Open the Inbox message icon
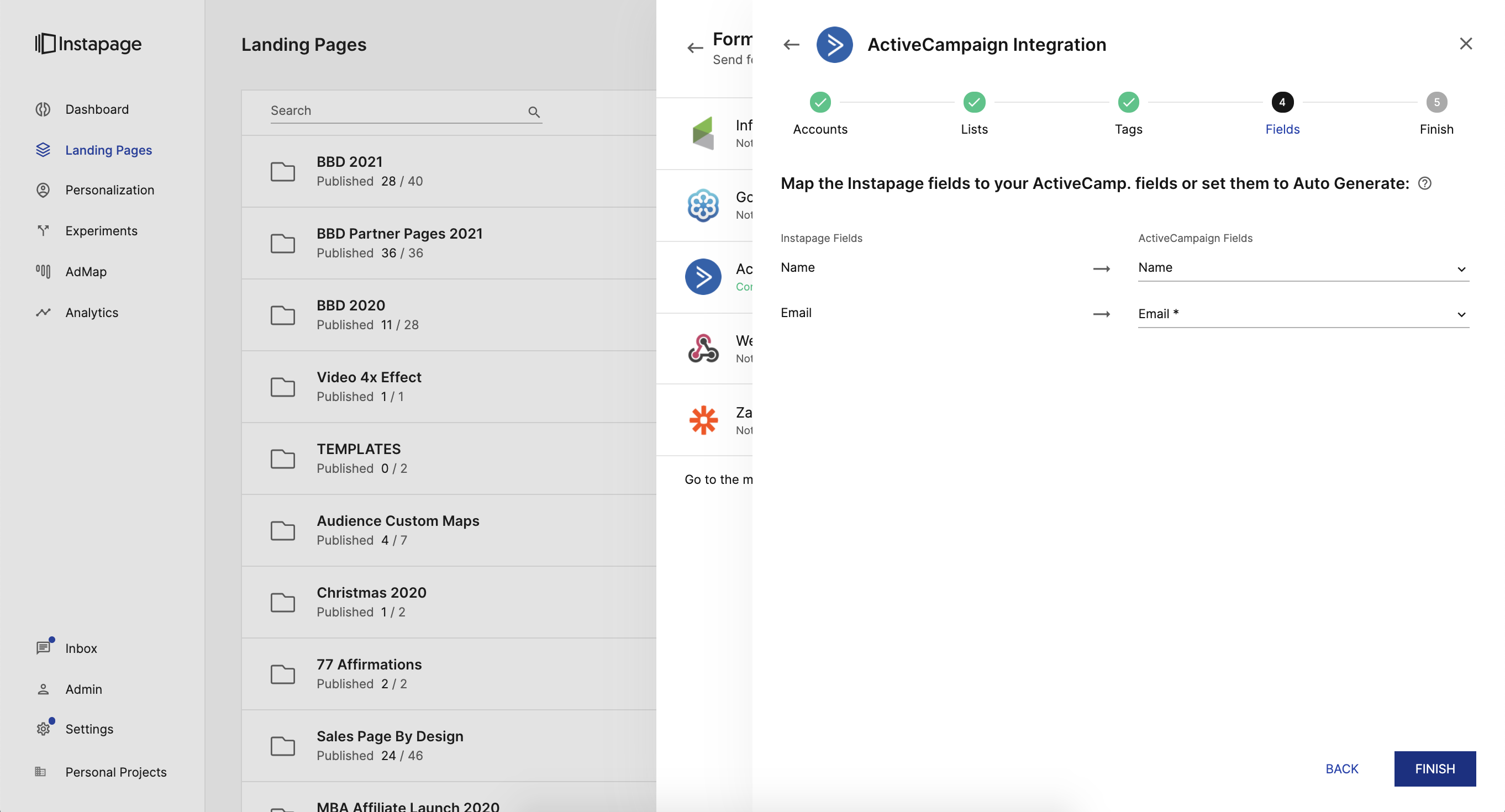The image size is (1505, 812). click(44, 647)
